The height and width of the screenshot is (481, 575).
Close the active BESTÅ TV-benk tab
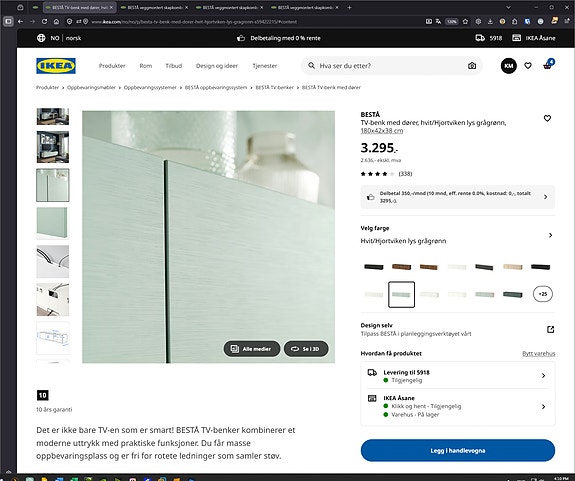111,7
